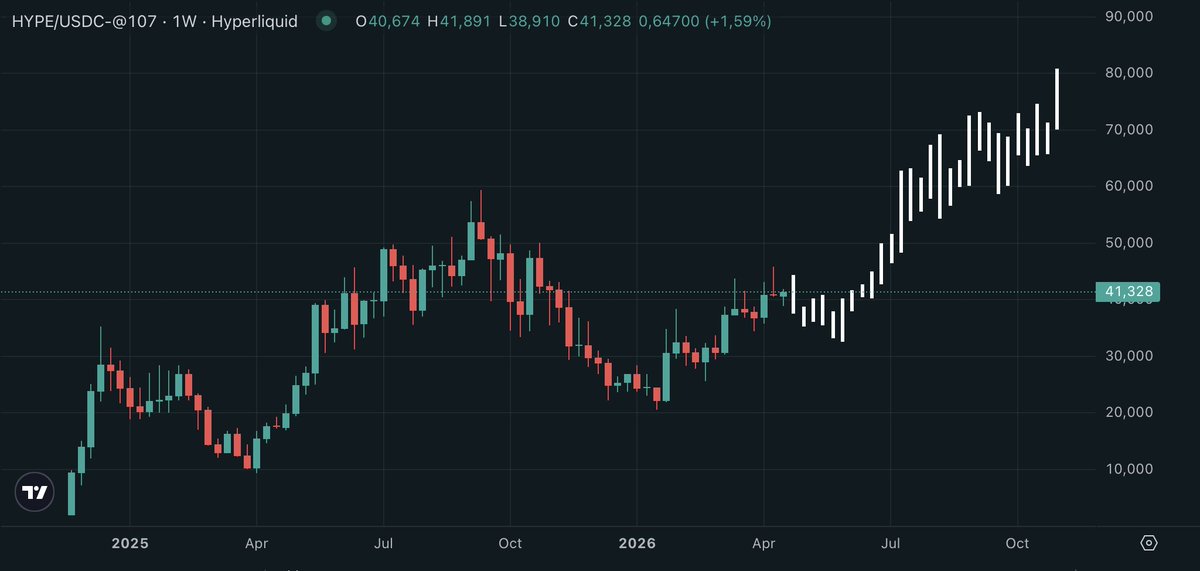Click the green market status dot
Viewport: 1200px width, 571px height.
click(x=326, y=21)
